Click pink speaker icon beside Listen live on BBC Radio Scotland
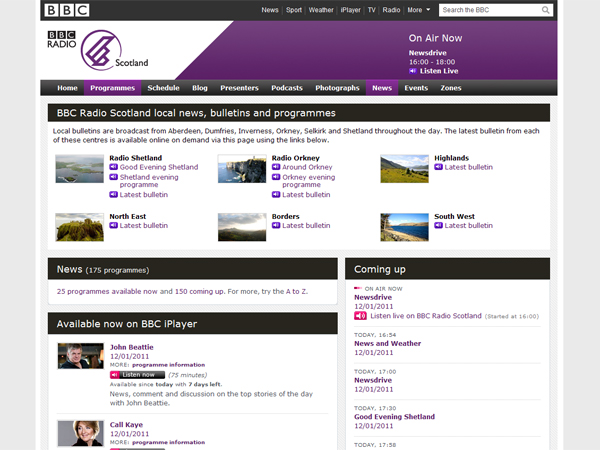This screenshot has height=450, width=600. 360,316
